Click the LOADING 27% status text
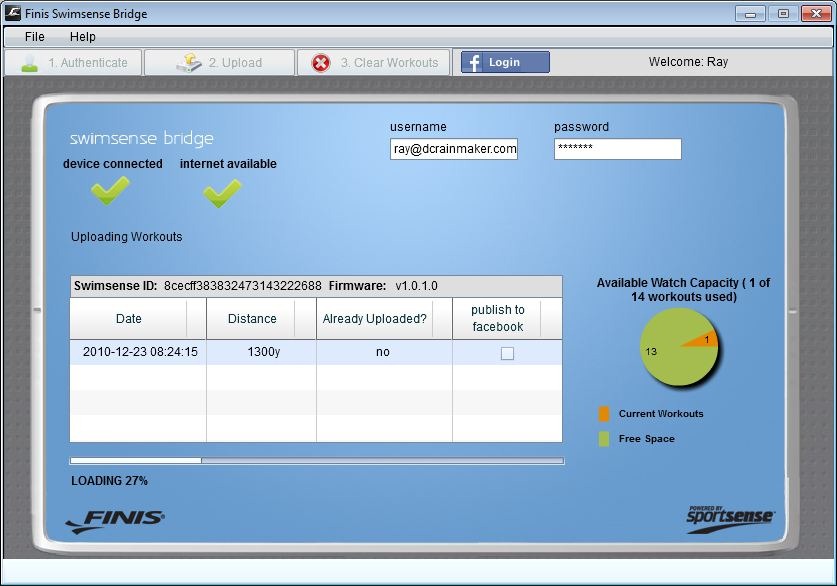The height and width of the screenshot is (586, 837). 109,481
